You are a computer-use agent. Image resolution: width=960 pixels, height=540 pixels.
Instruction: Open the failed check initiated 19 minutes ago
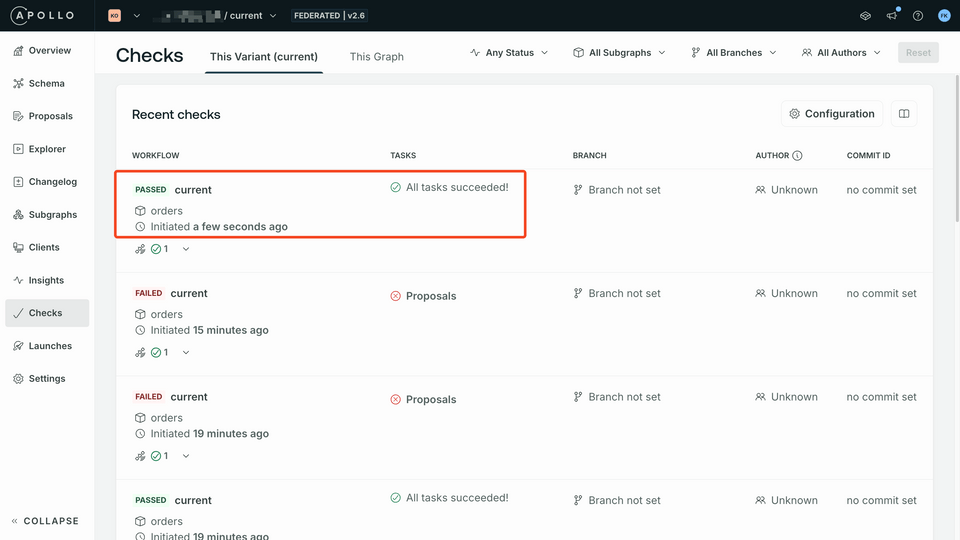189,397
